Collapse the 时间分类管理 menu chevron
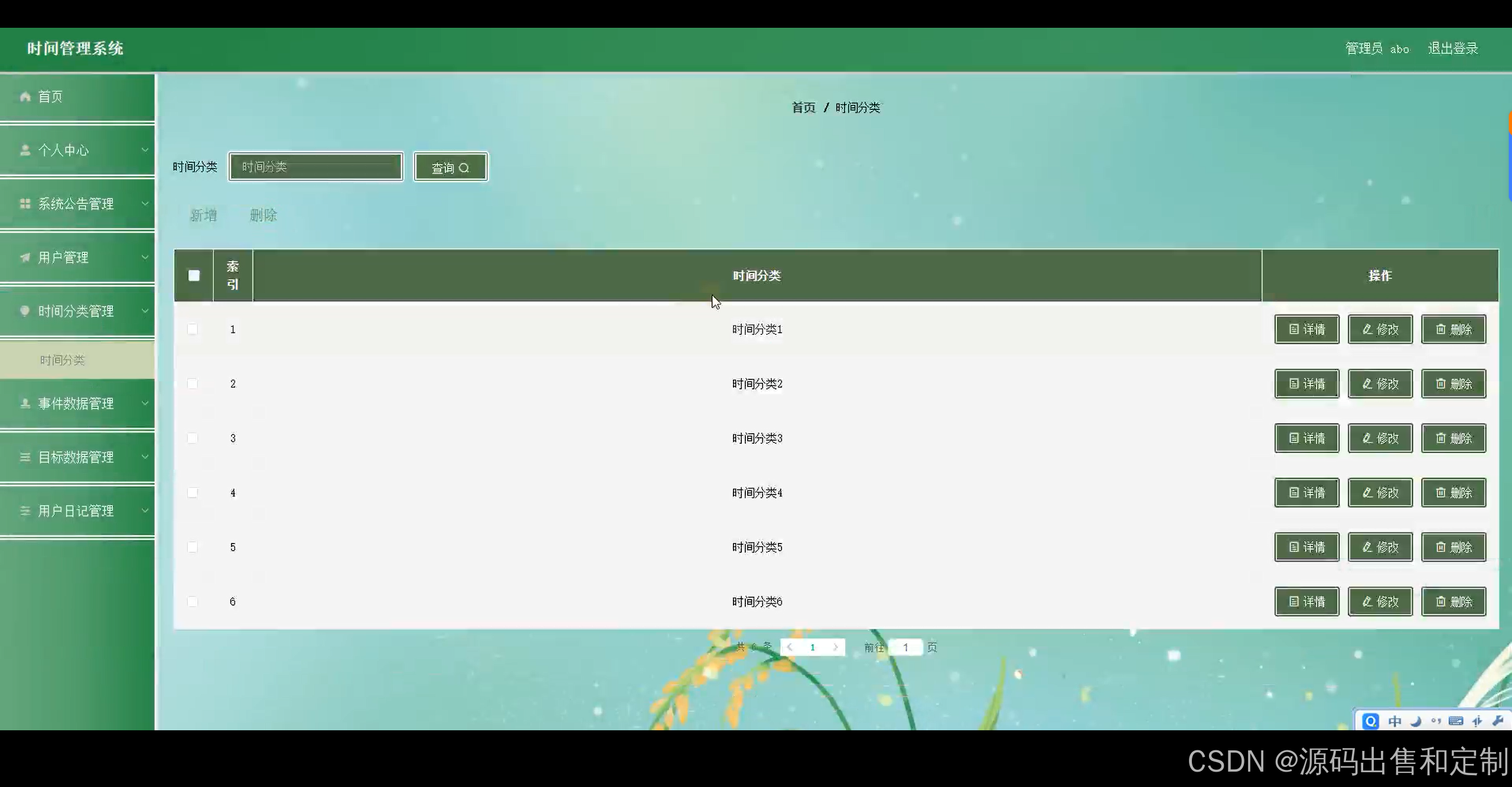Screen dimensions: 1512x787 pyautogui.click(x=145, y=311)
